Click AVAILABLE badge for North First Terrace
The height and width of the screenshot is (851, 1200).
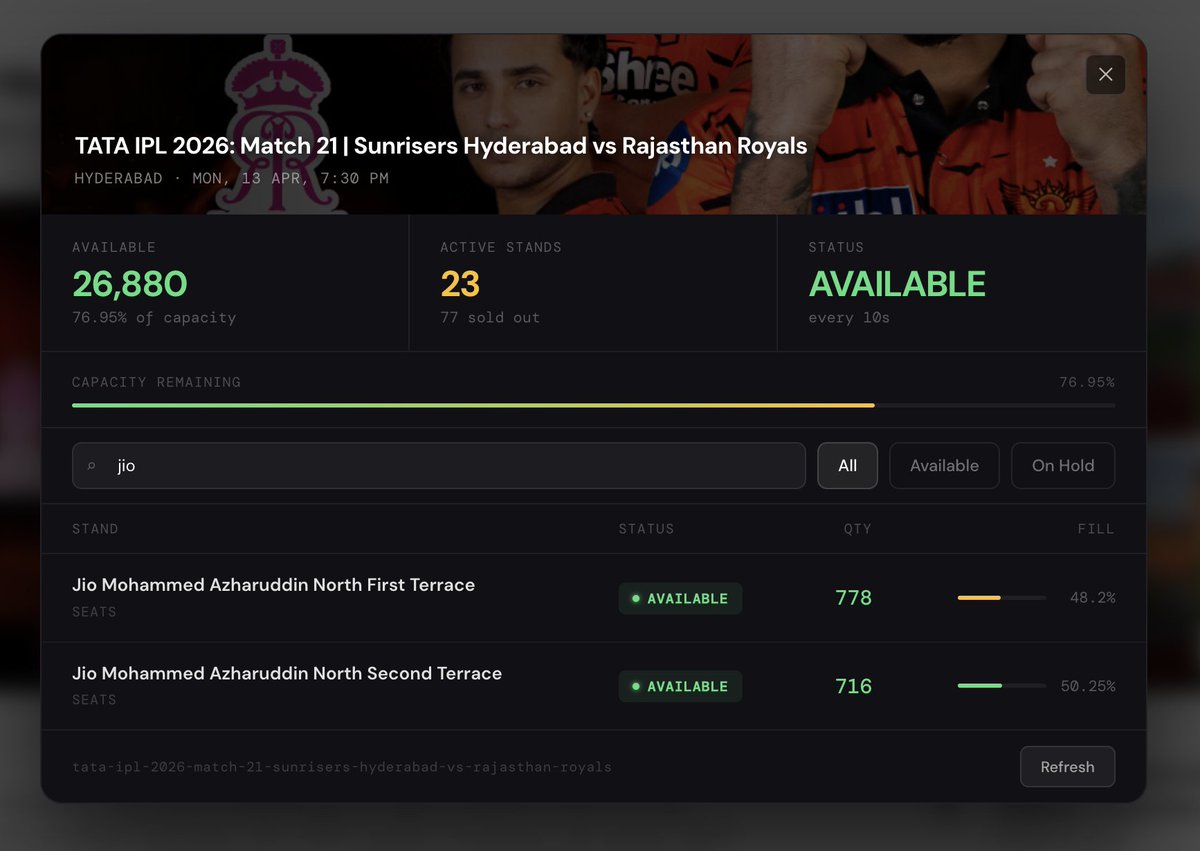pos(680,598)
